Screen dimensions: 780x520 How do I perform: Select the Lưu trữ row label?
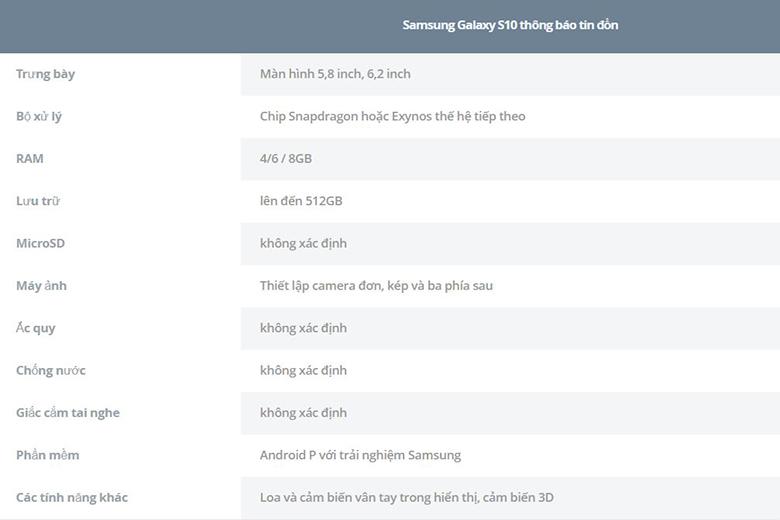38,201
